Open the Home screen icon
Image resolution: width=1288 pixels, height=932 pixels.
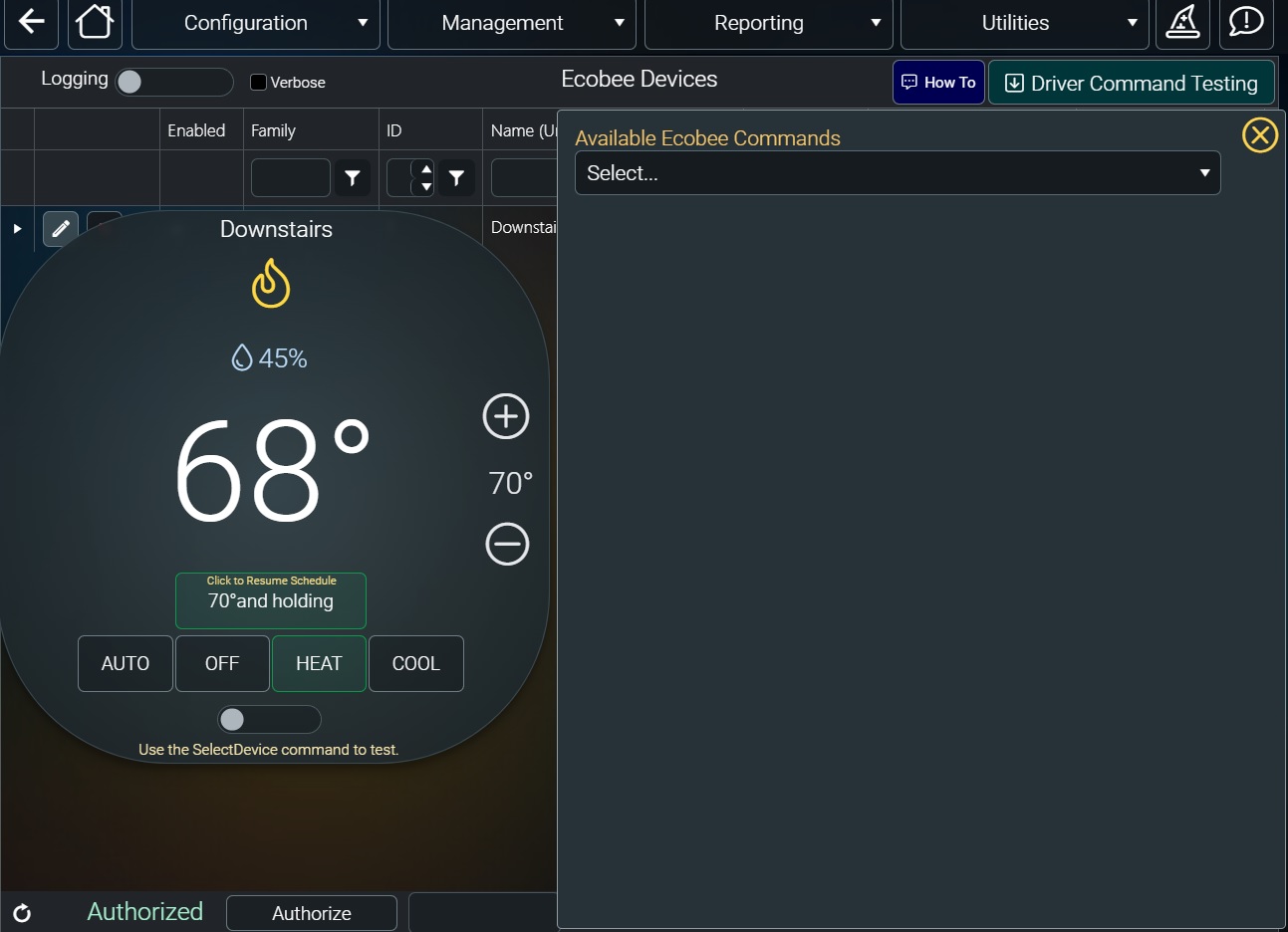coord(95,22)
